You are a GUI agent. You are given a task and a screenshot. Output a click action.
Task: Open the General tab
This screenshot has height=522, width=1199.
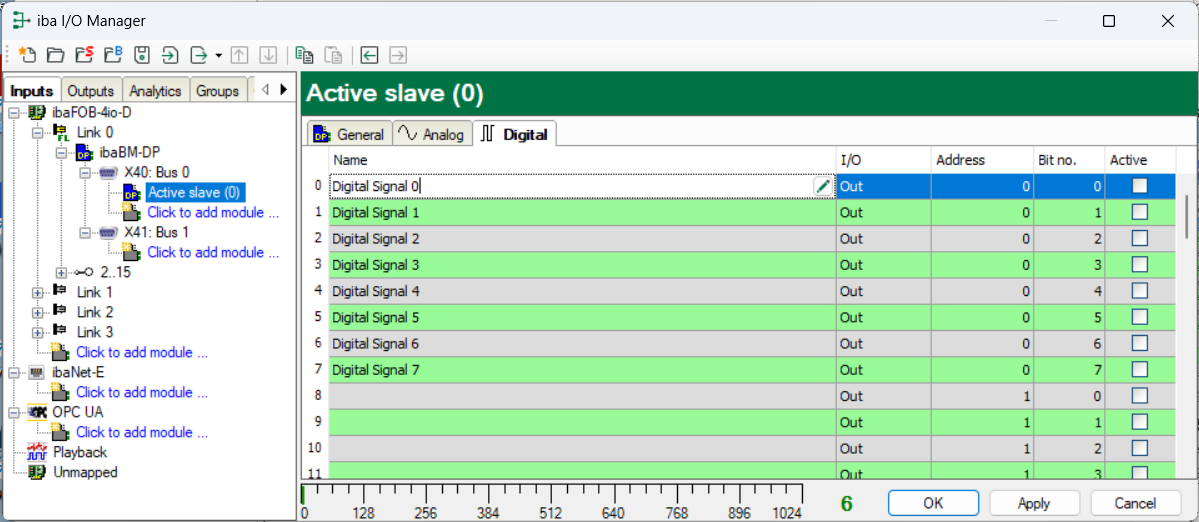(349, 135)
